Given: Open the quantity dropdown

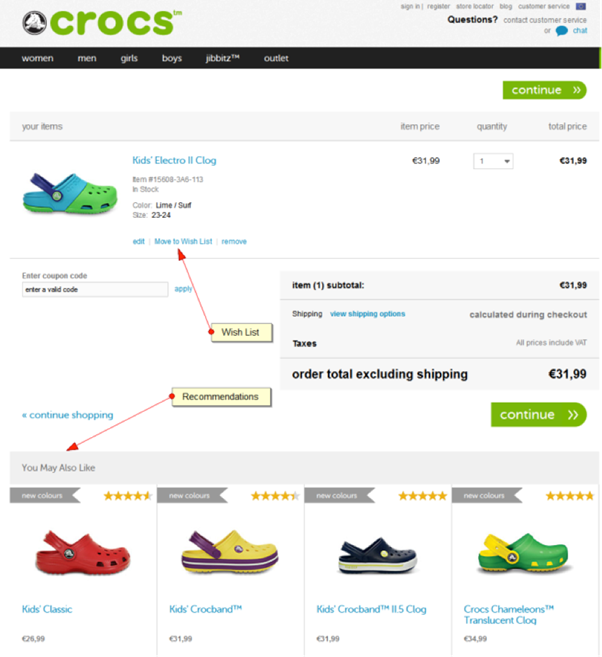Looking at the screenshot, I should pos(493,161).
